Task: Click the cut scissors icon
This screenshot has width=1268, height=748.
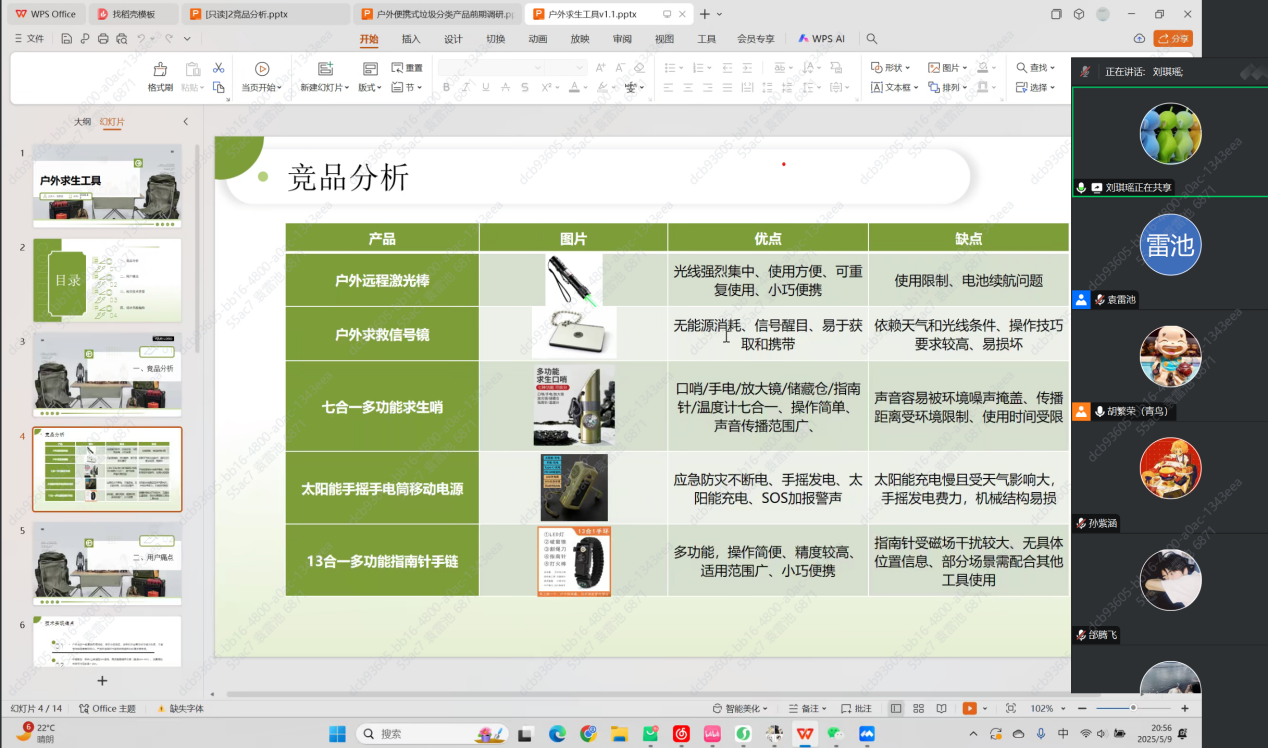Action: [218, 68]
